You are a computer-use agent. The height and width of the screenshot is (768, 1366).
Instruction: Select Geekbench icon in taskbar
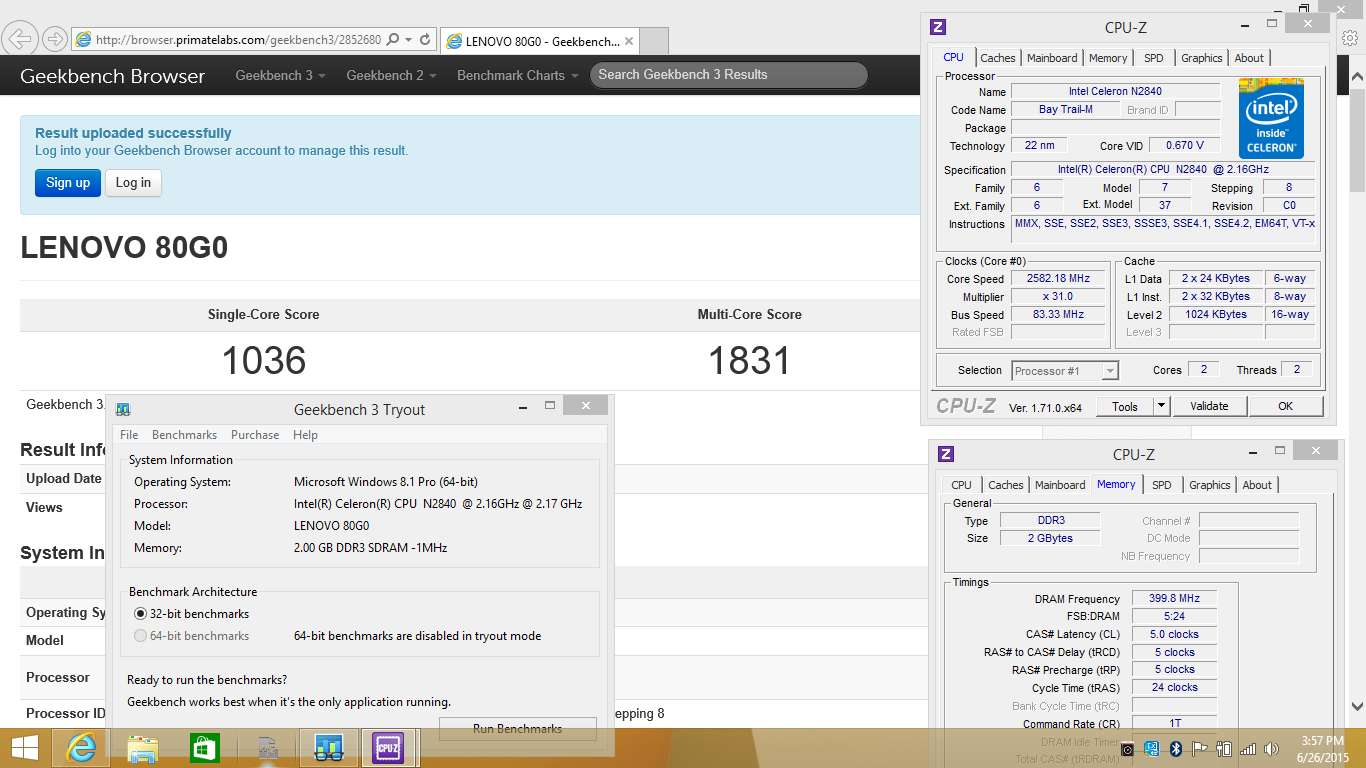328,747
